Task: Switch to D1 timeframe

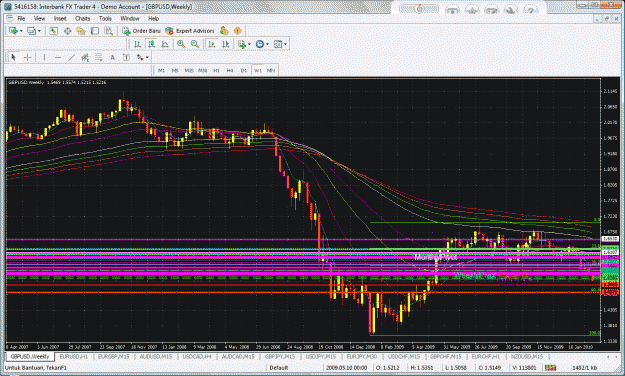Action: point(244,71)
